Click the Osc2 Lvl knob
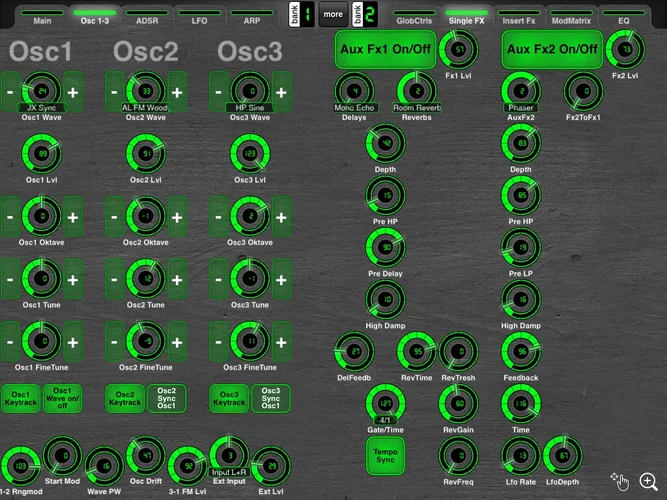The image size is (667, 500). [x=146, y=154]
